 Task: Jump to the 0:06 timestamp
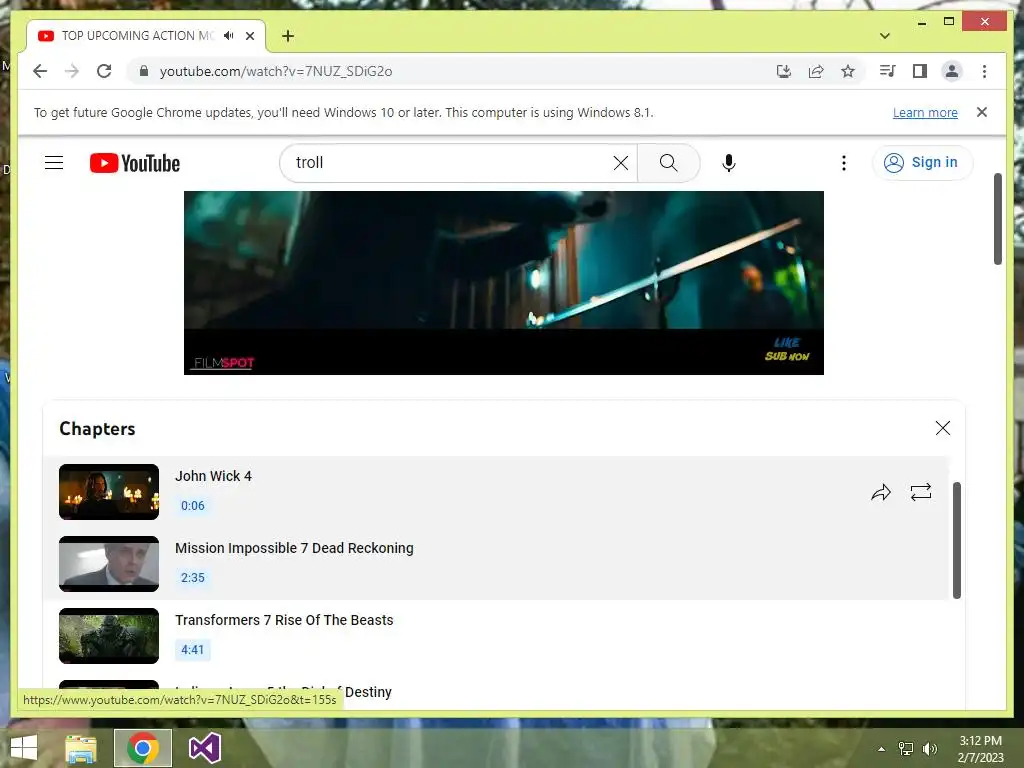193,505
